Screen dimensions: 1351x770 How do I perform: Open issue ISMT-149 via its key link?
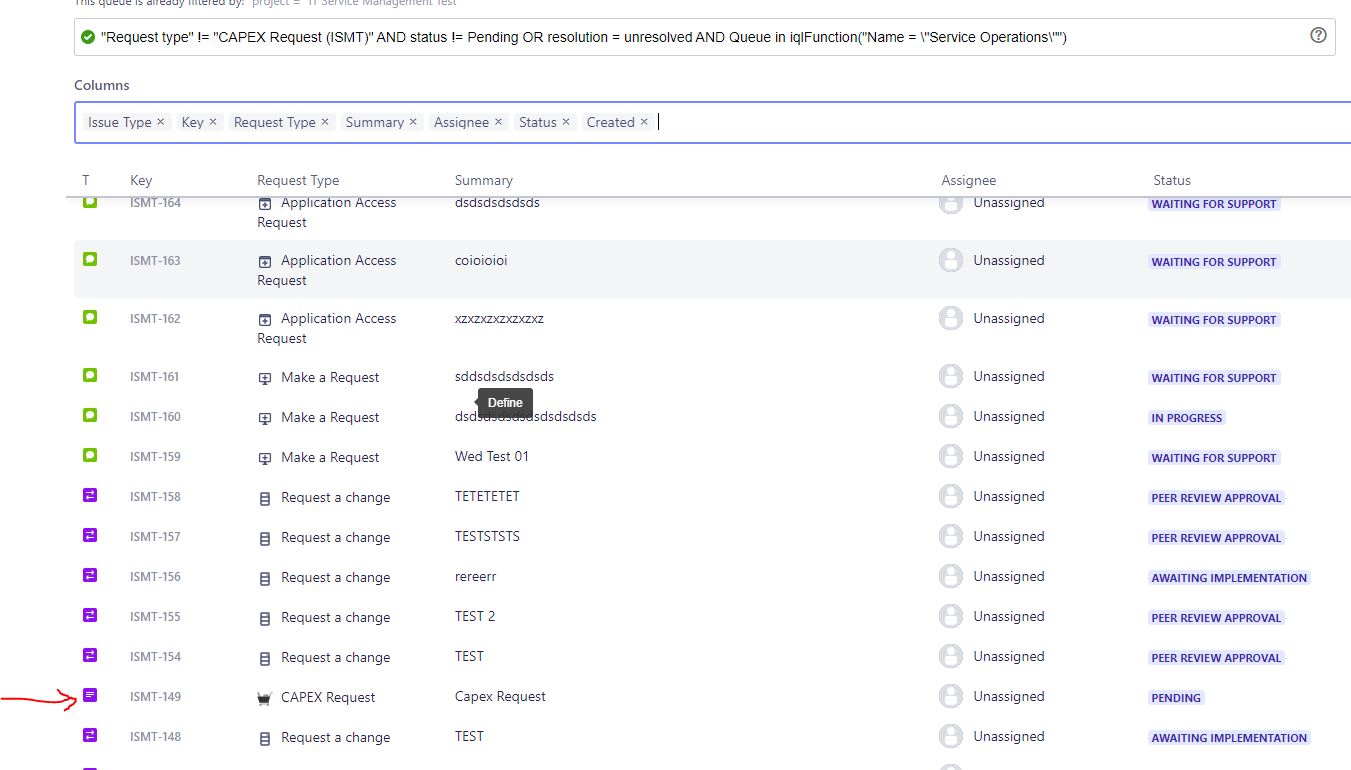point(155,696)
